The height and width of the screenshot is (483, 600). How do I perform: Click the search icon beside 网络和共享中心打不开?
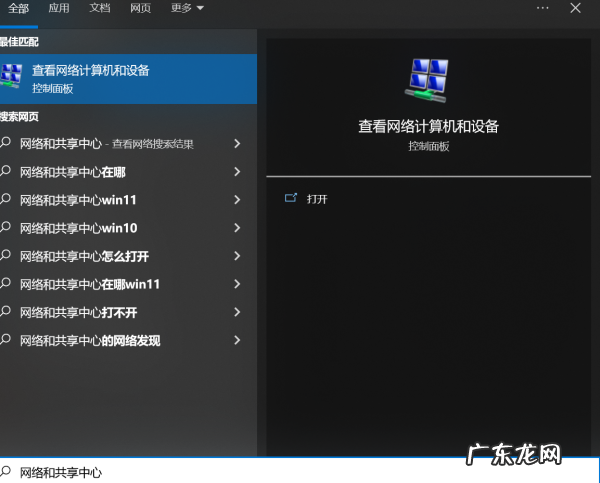click(x=6, y=312)
